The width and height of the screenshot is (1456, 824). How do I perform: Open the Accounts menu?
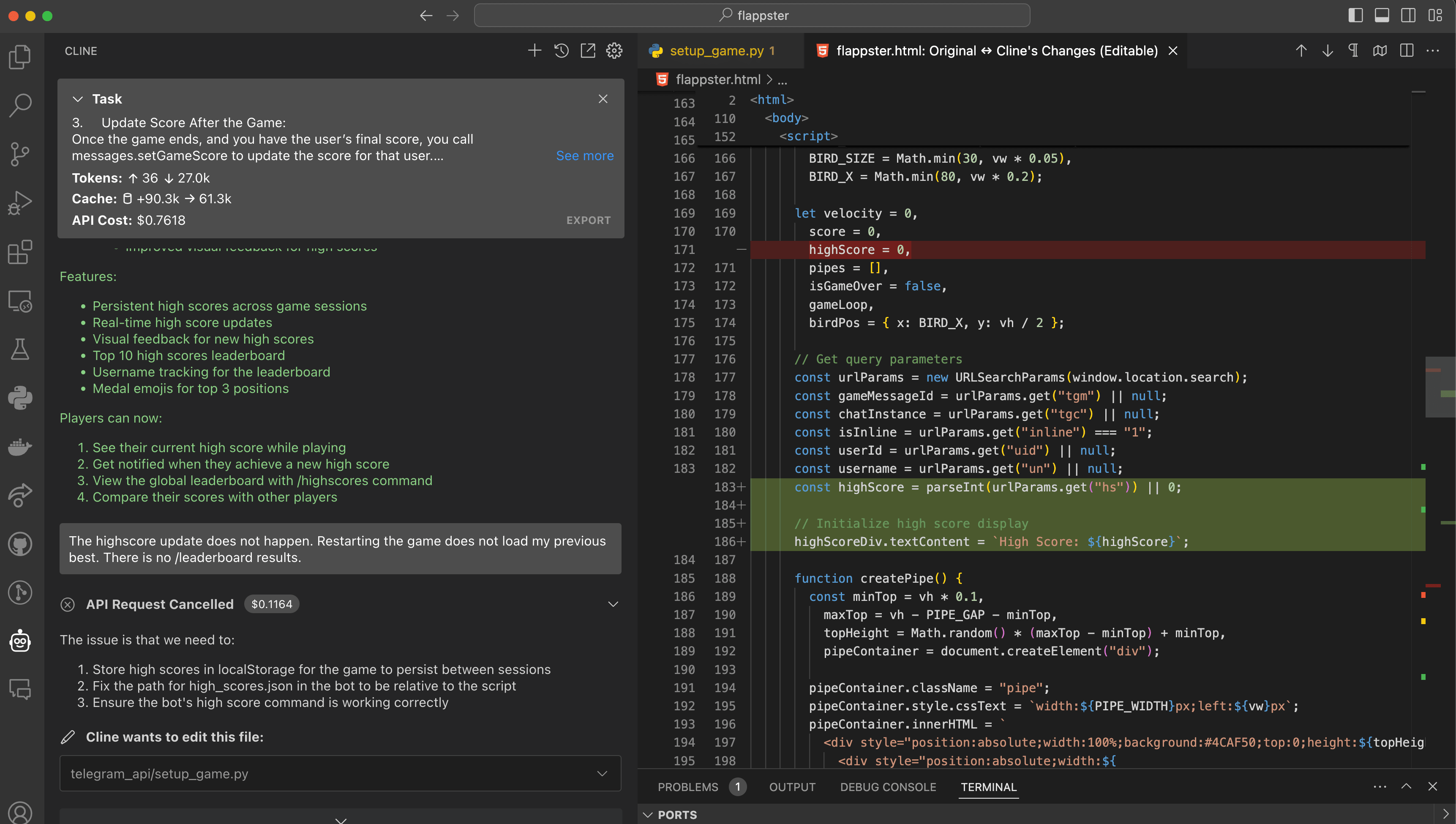pos(20,813)
